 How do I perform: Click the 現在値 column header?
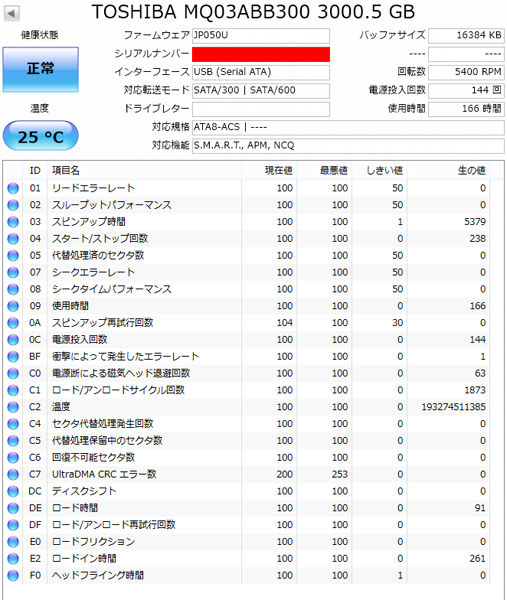click(x=269, y=171)
